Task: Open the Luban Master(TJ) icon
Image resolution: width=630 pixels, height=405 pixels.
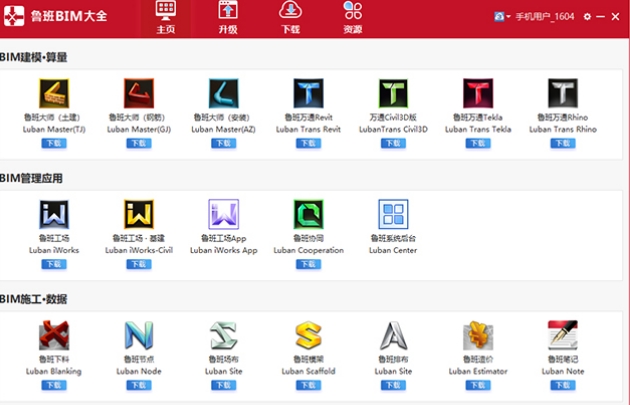Action: coord(54,93)
